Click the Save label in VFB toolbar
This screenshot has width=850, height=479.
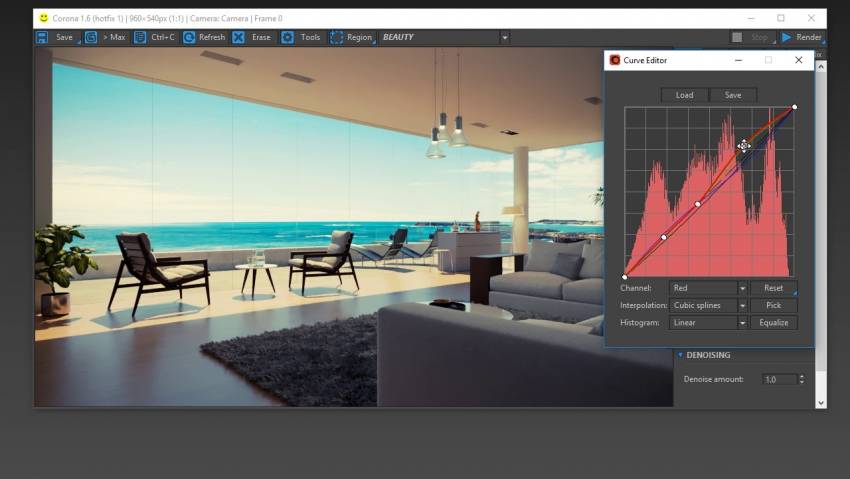(x=64, y=37)
